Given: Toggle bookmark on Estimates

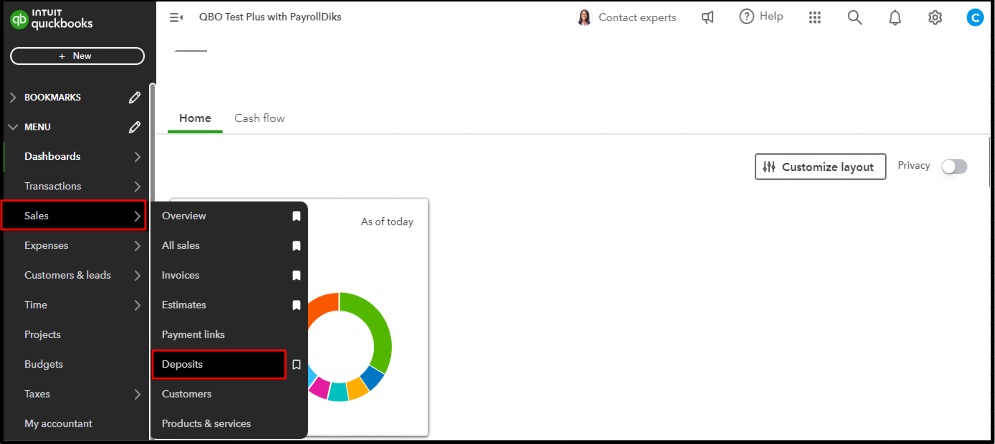Looking at the screenshot, I should point(296,306).
